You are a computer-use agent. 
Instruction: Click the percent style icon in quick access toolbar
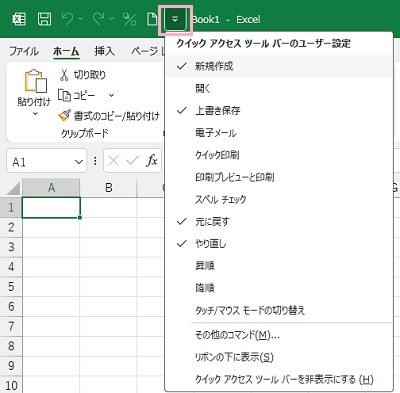pos(129,19)
